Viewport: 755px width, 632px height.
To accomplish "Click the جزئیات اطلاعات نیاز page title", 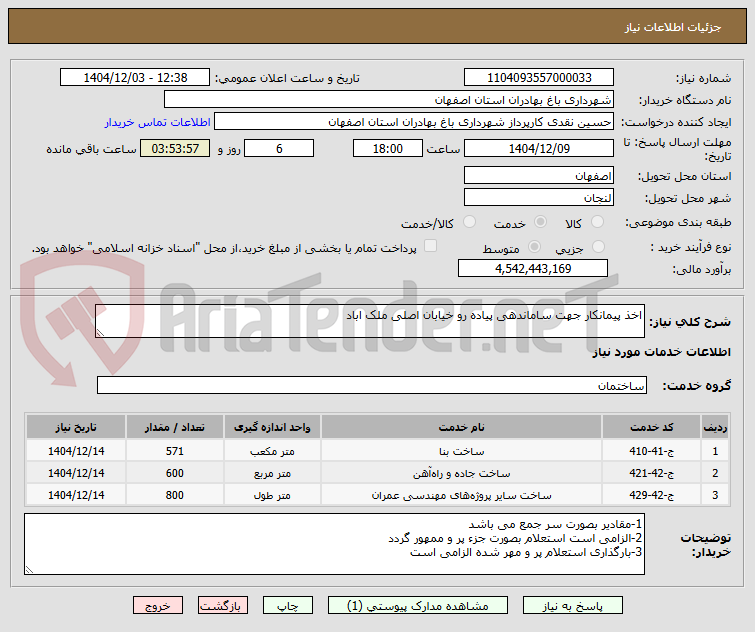I will [673, 27].
